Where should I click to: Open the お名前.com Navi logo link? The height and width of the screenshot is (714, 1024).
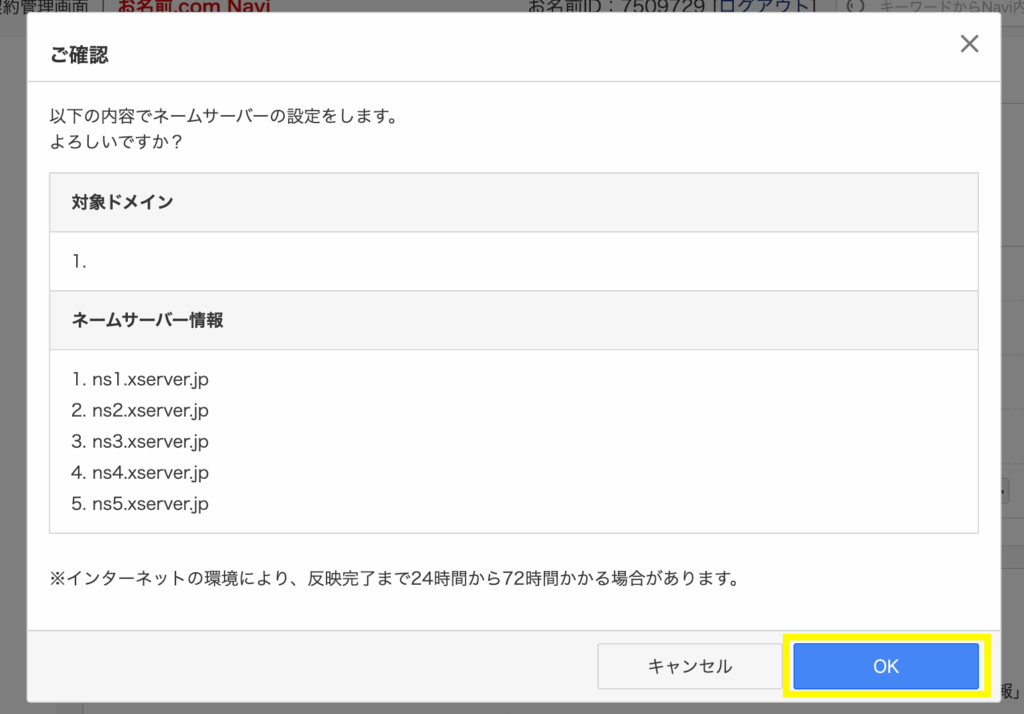194,6
